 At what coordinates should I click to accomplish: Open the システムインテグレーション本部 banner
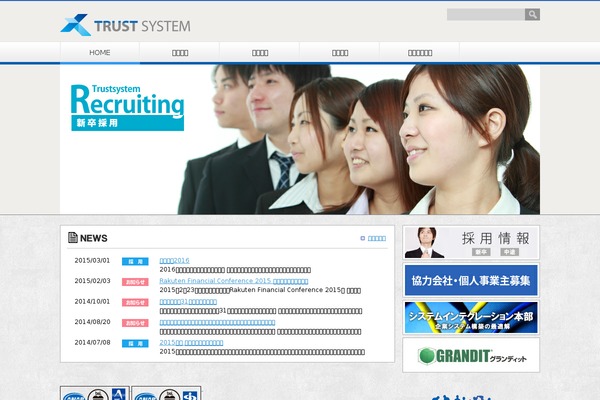tap(471, 317)
